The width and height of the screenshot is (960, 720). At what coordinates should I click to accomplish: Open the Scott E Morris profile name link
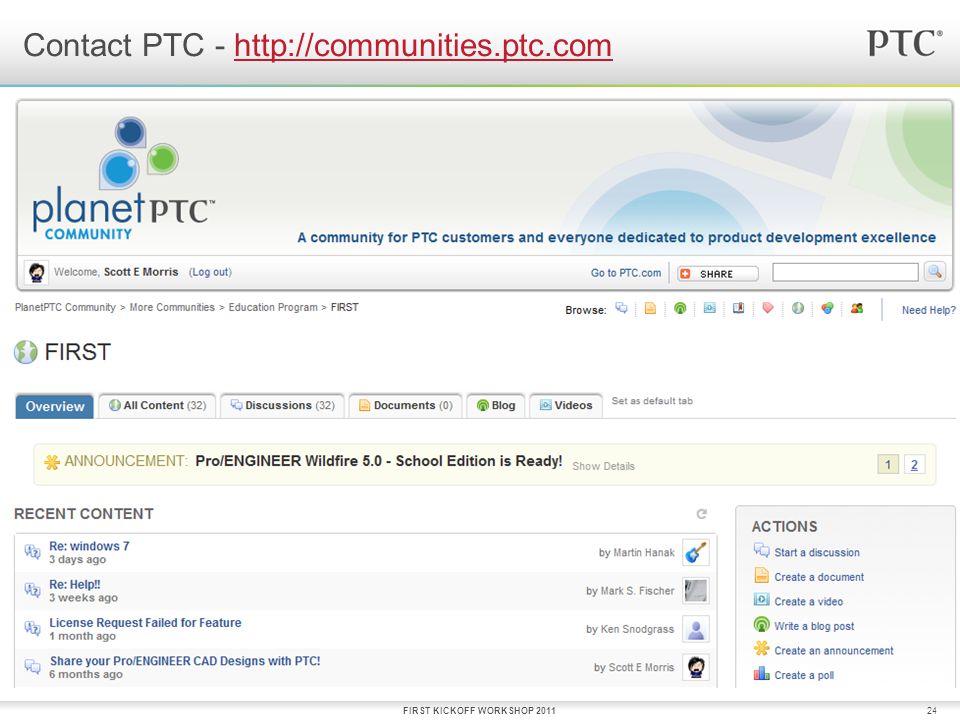click(x=141, y=272)
